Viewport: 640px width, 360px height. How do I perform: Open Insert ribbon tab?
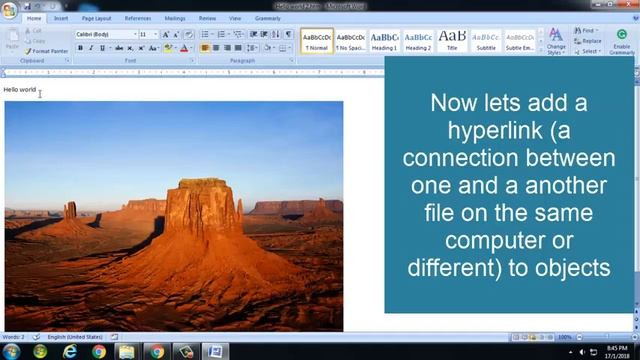(x=61, y=18)
